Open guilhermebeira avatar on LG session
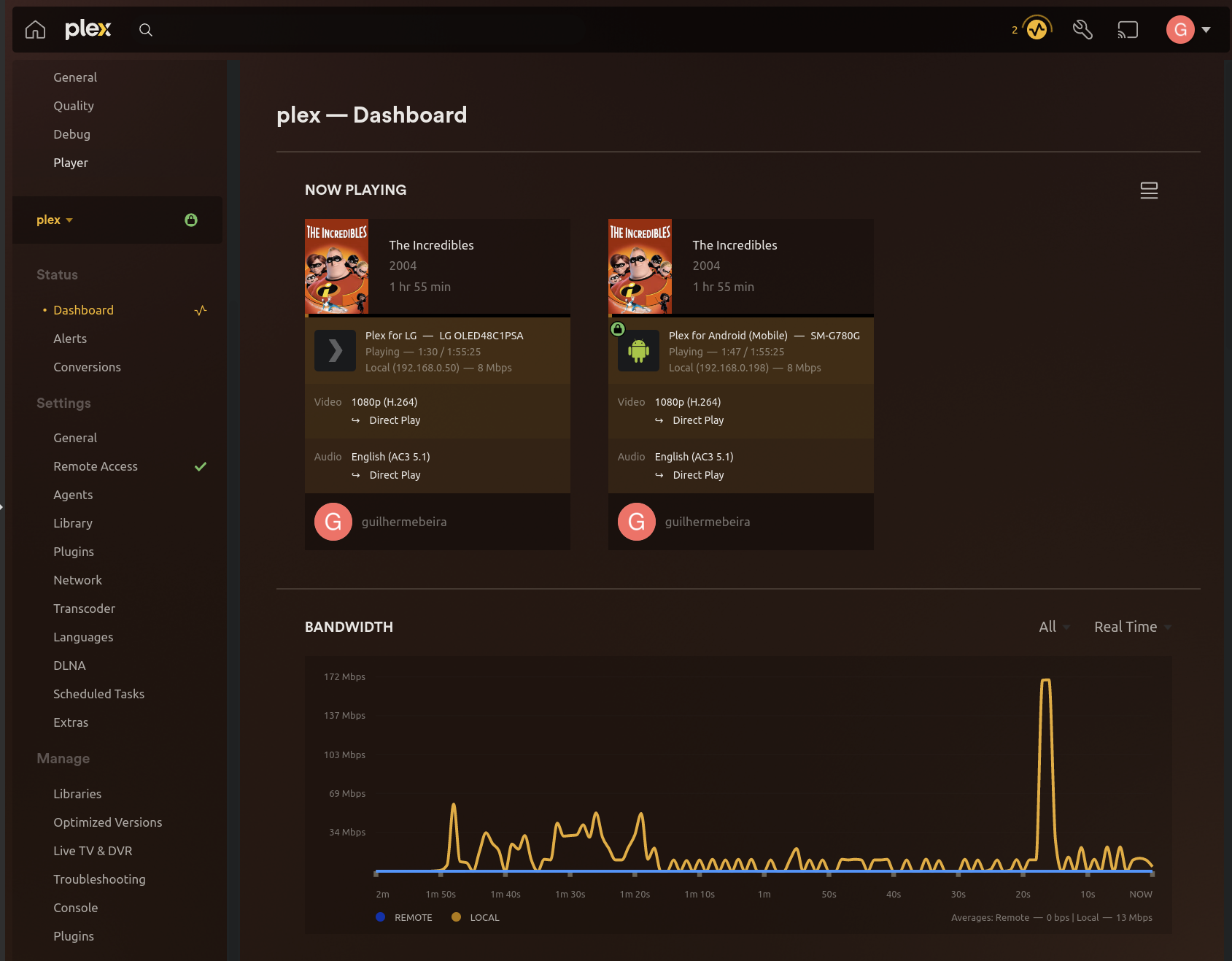The width and height of the screenshot is (1232, 961). coord(333,522)
